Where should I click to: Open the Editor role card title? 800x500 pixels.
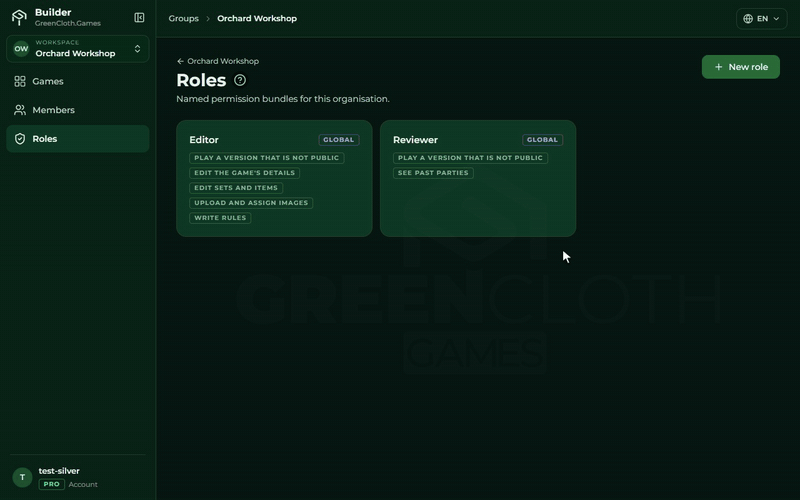click(204, 140)
